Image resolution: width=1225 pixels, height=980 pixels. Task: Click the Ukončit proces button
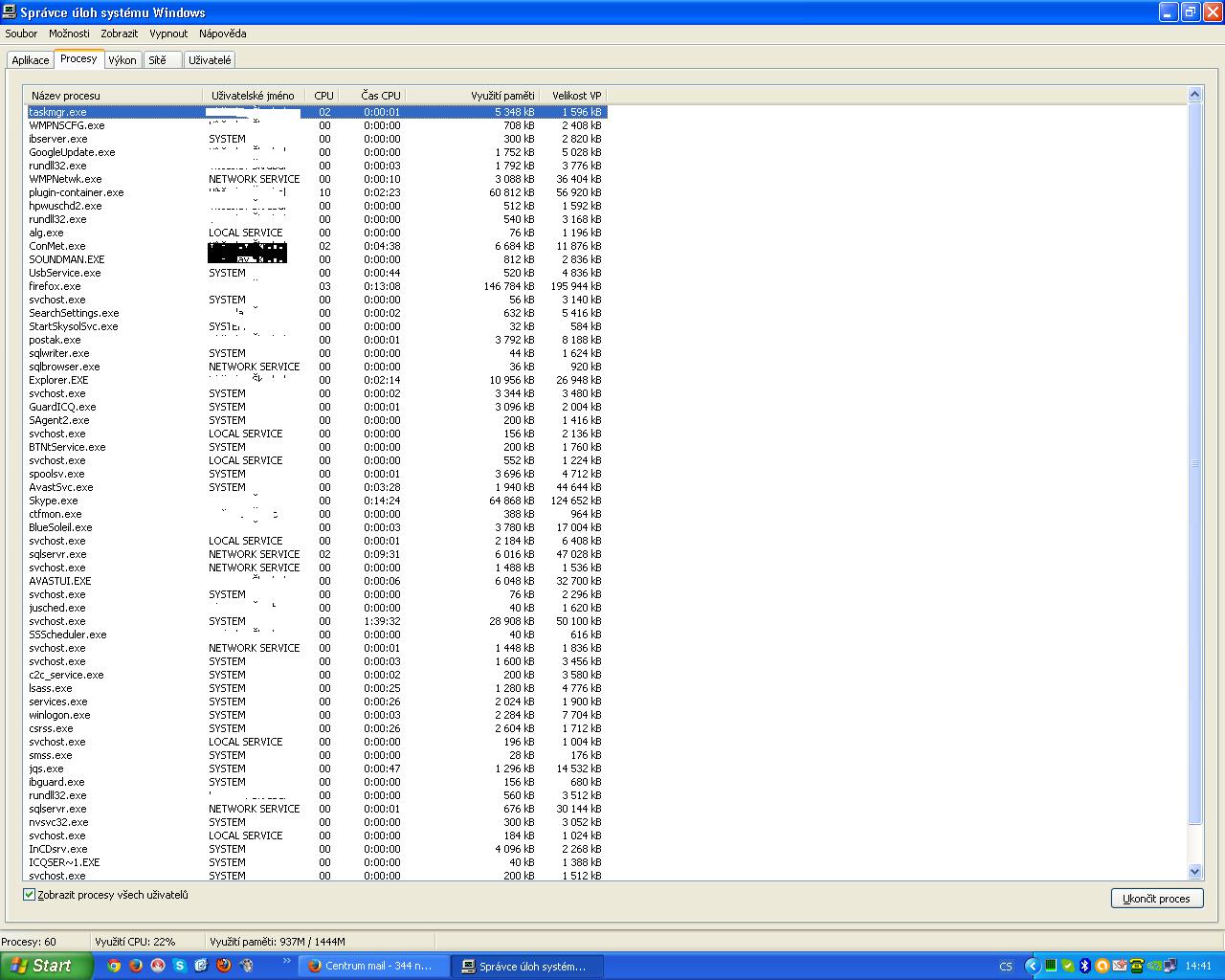coord(1156,899)
